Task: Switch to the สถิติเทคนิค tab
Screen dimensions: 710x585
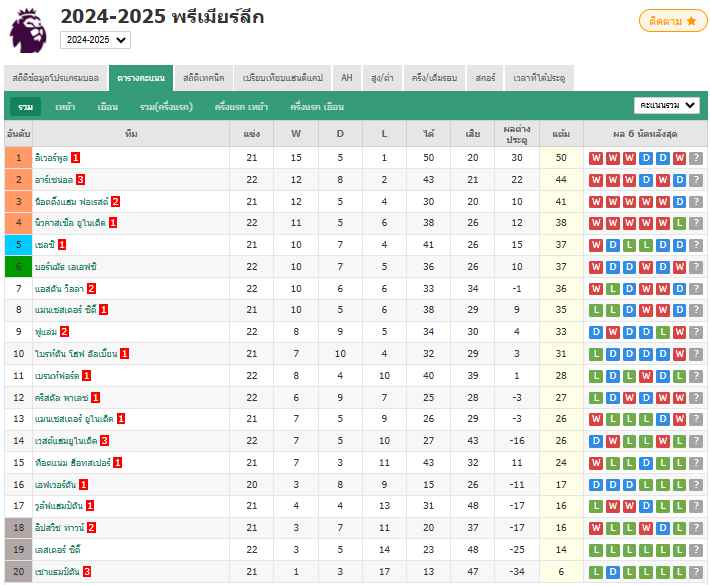Action: tap(204, 78)
